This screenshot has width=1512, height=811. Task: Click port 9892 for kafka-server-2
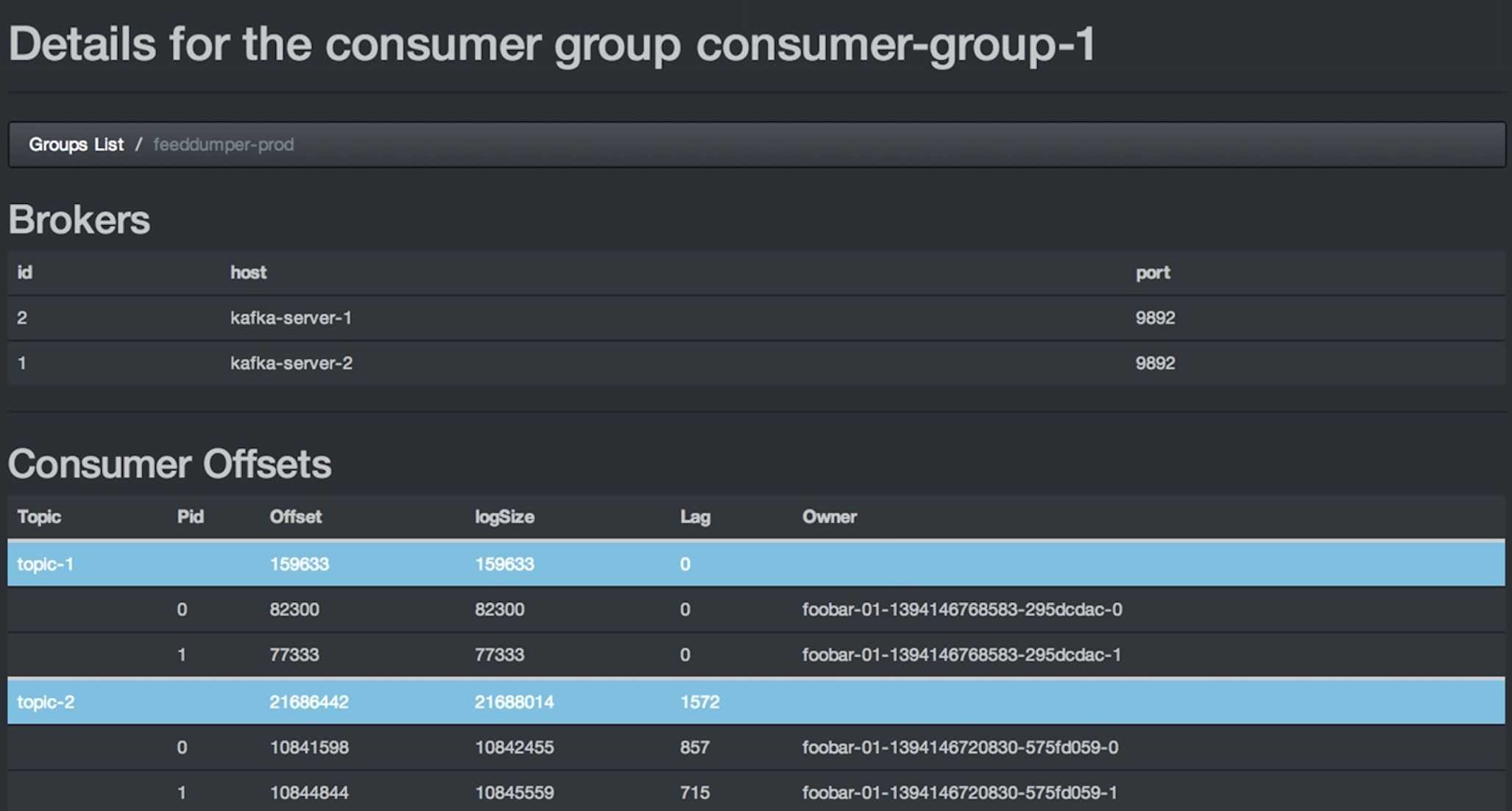click(x=1155, y=363)
